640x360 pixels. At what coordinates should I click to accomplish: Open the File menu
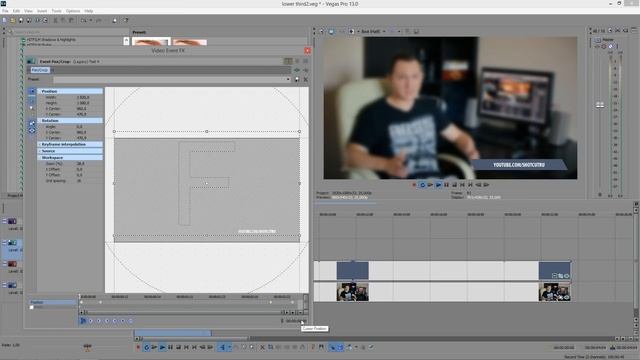pyautogui.click(x=5, y=11)
